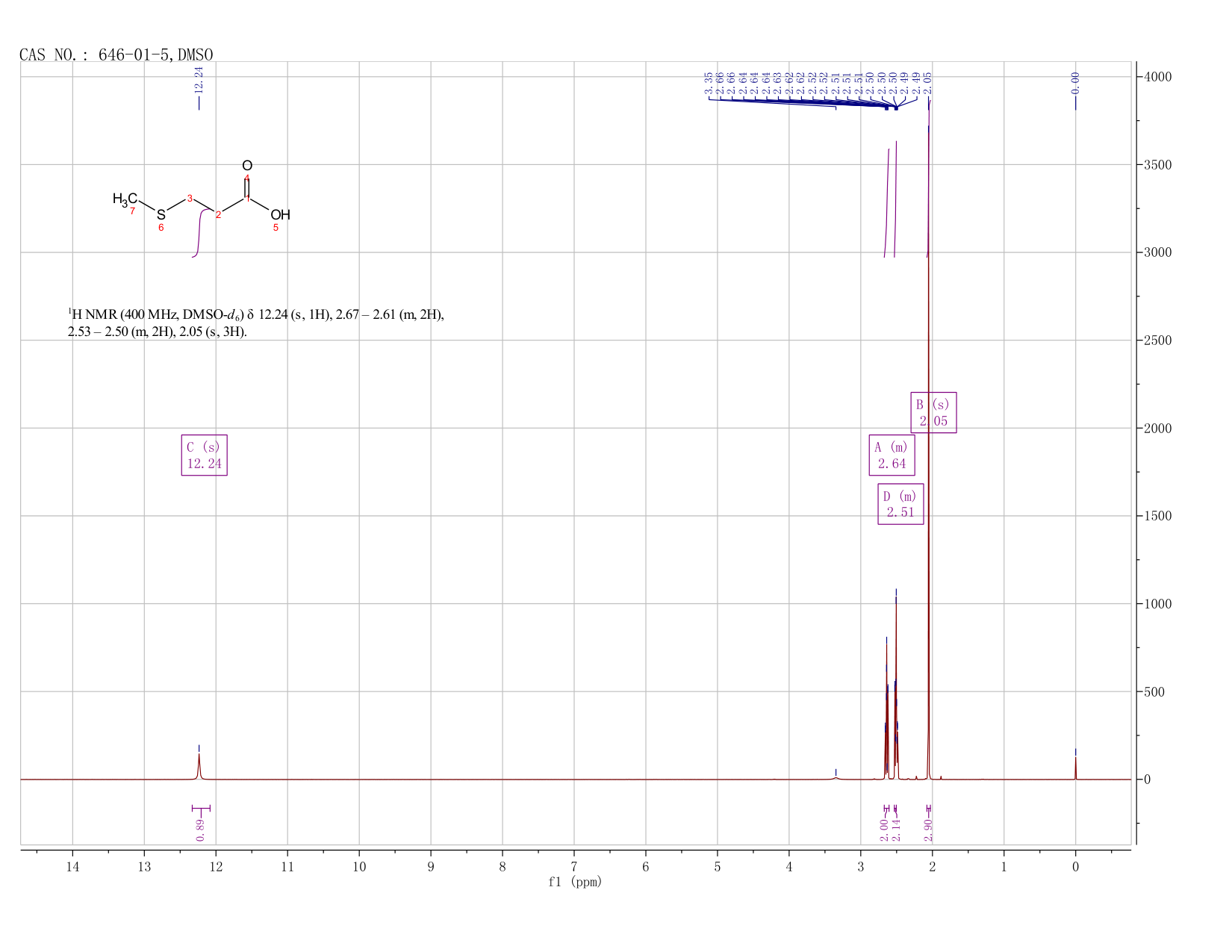
Task: Click the sulfur atom in the structure
Action: (x=161, y=215)
